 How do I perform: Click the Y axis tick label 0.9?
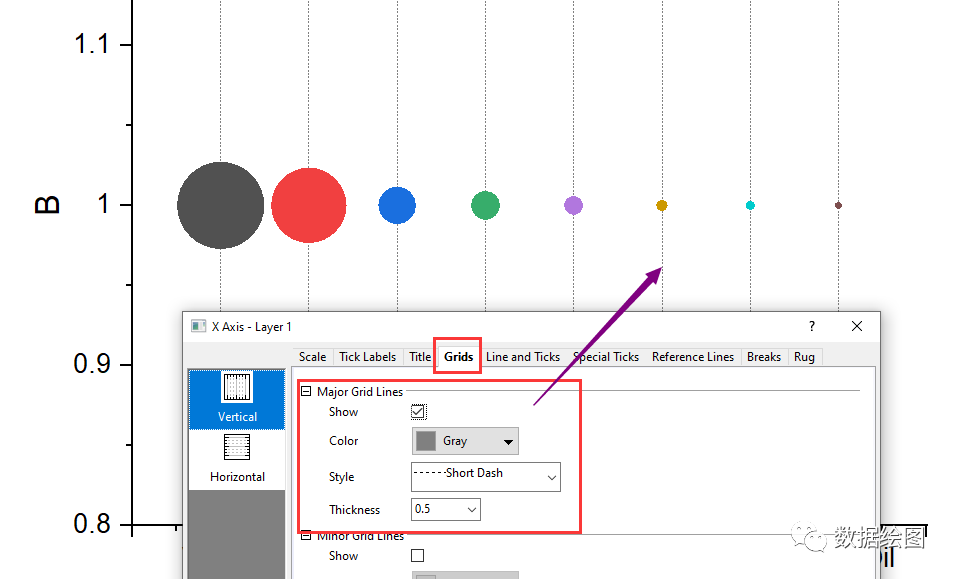(x=92, y=364)
